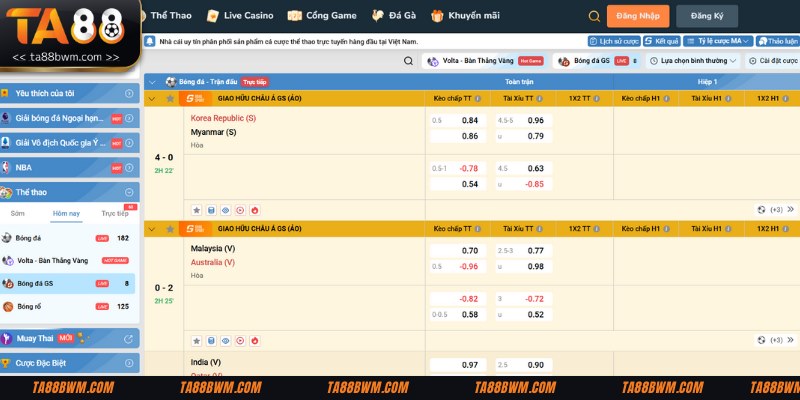Viewport: 800px width, 400px height.
Task: Click info icon beside first Tài Xỉu TT
Action: (539, 98)
